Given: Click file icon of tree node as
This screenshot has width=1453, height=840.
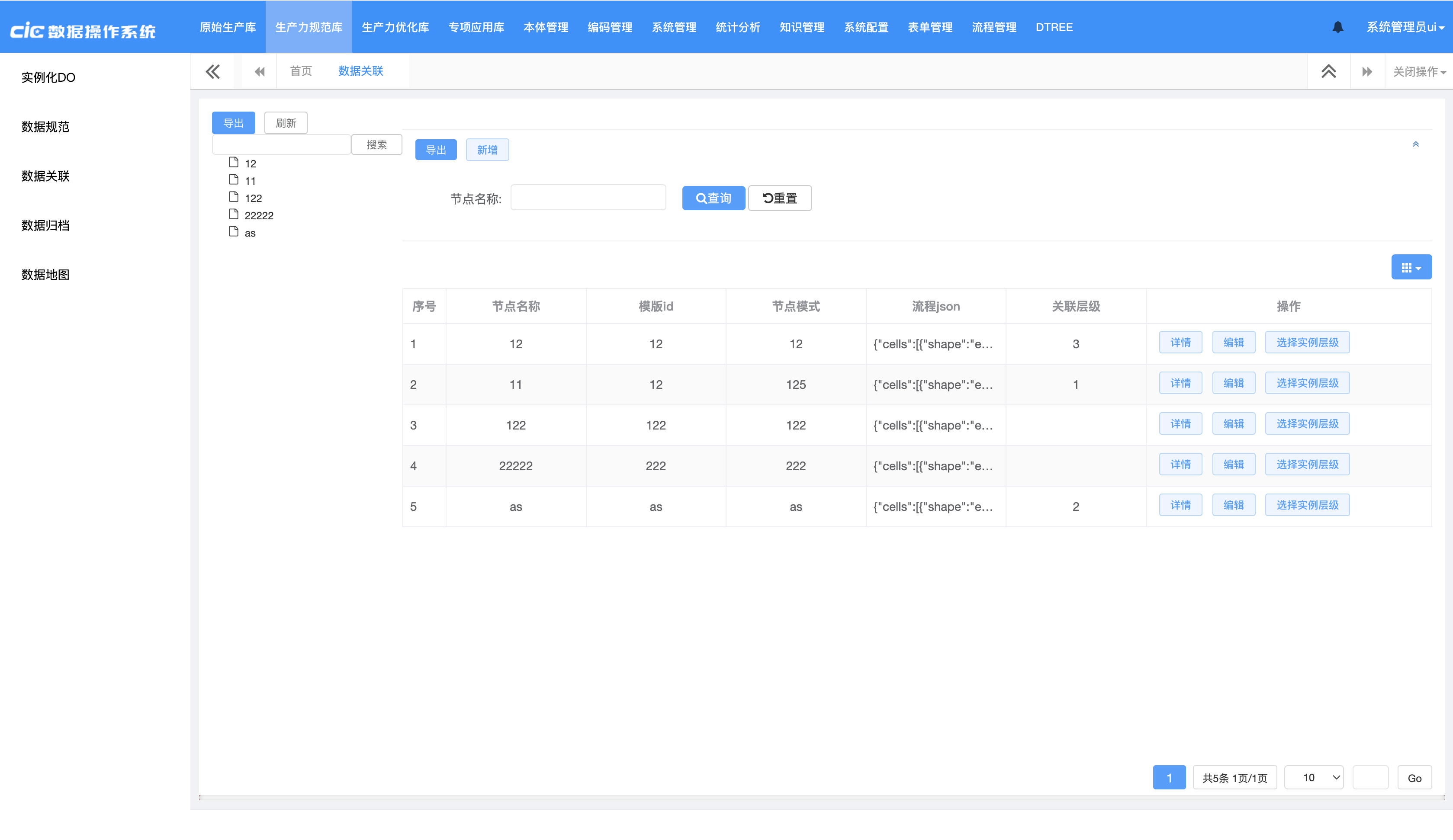Looking at the screenshot, I should (234, 232).
